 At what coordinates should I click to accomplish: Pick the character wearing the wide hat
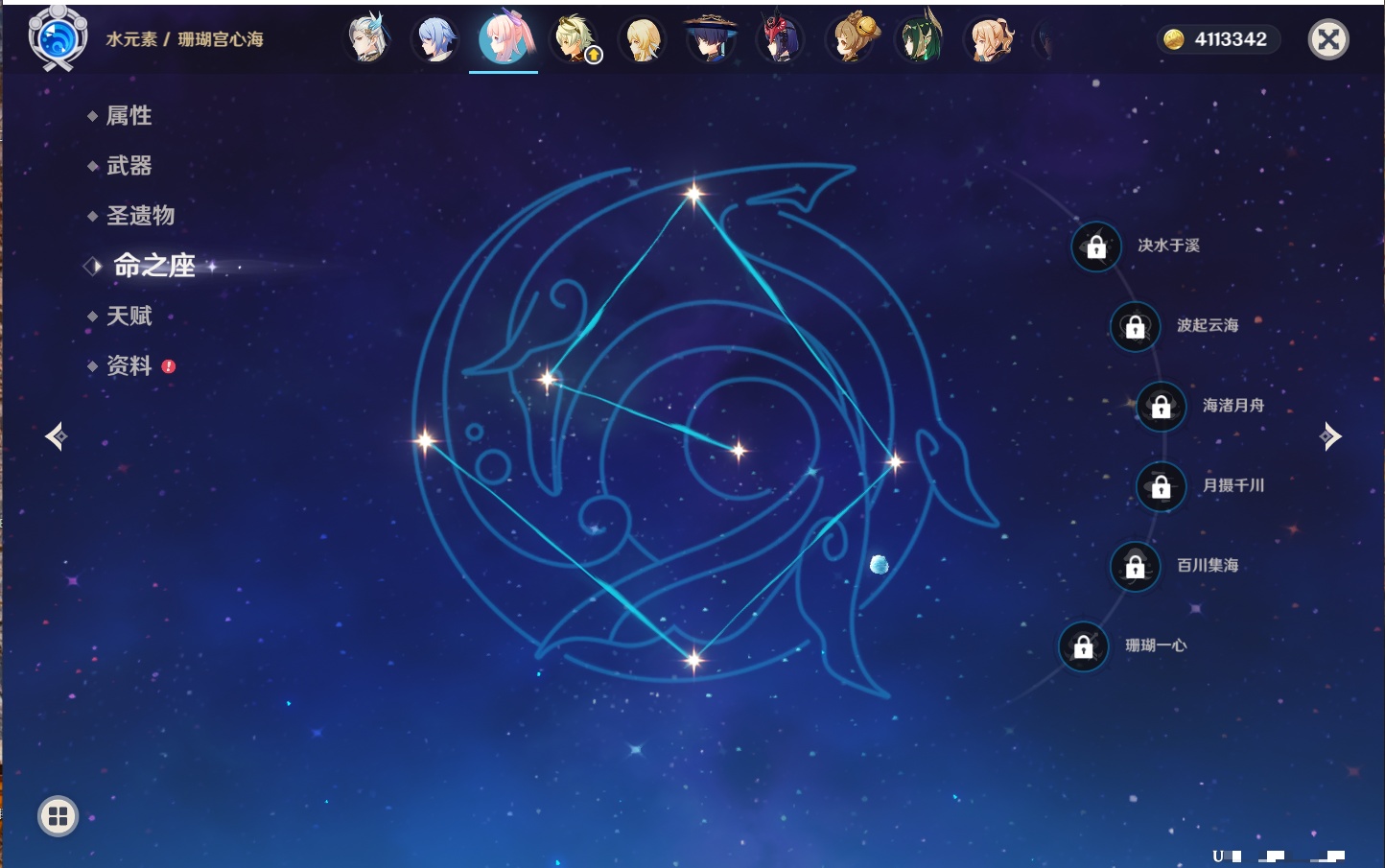coord(711,39)
